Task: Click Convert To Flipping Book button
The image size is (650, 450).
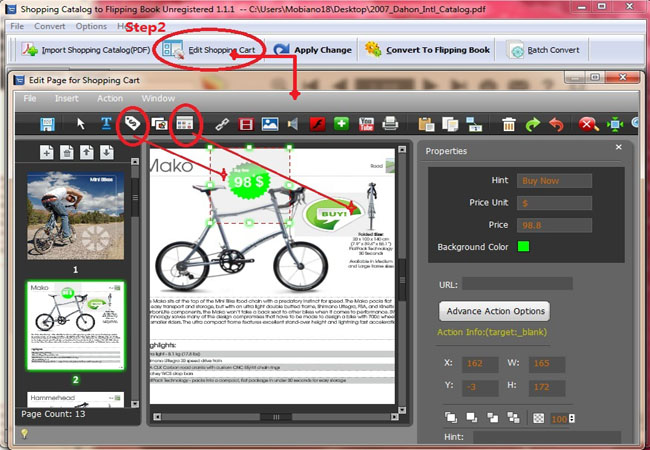Action: [x=427, y=50]
